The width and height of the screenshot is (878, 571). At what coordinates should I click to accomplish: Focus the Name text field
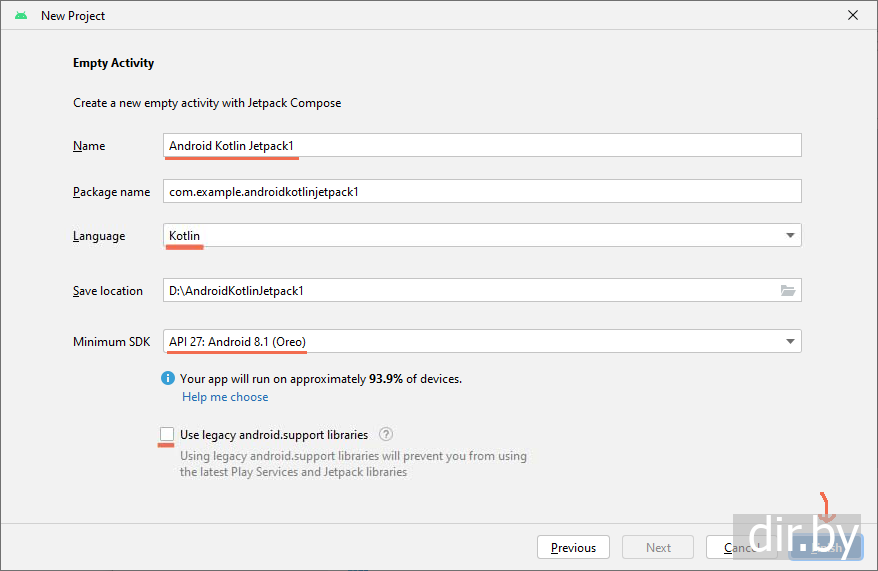pyautogui.click(x=482, y=146)
